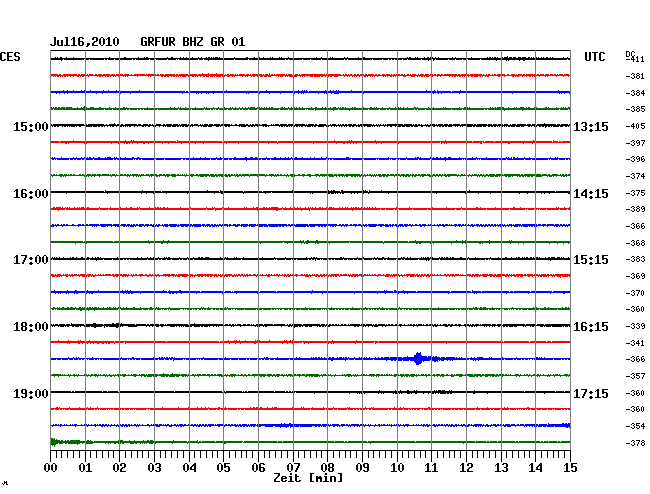This screenshot has height=494, width=650.
Task: Select the DC offset value -339
Action: pyautogui.click(x=635, y=326)
